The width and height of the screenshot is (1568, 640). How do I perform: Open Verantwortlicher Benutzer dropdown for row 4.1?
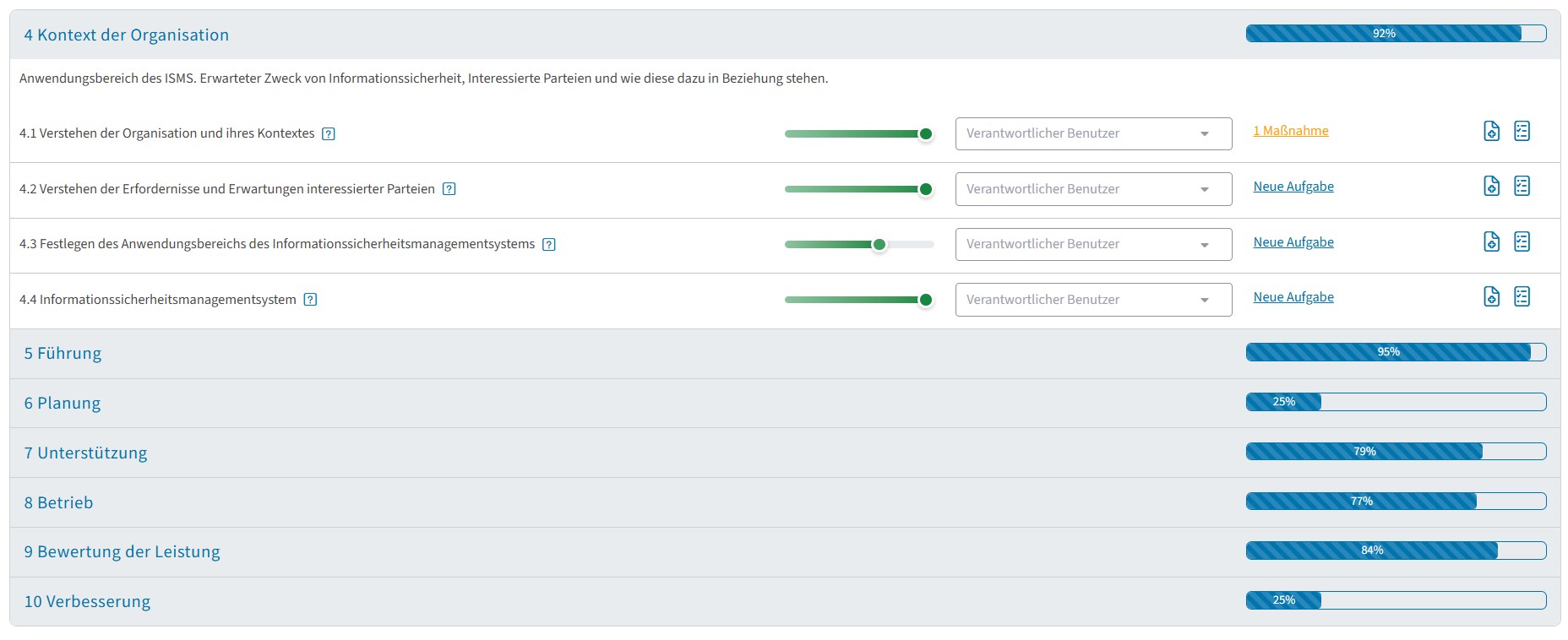[1092, 133]
